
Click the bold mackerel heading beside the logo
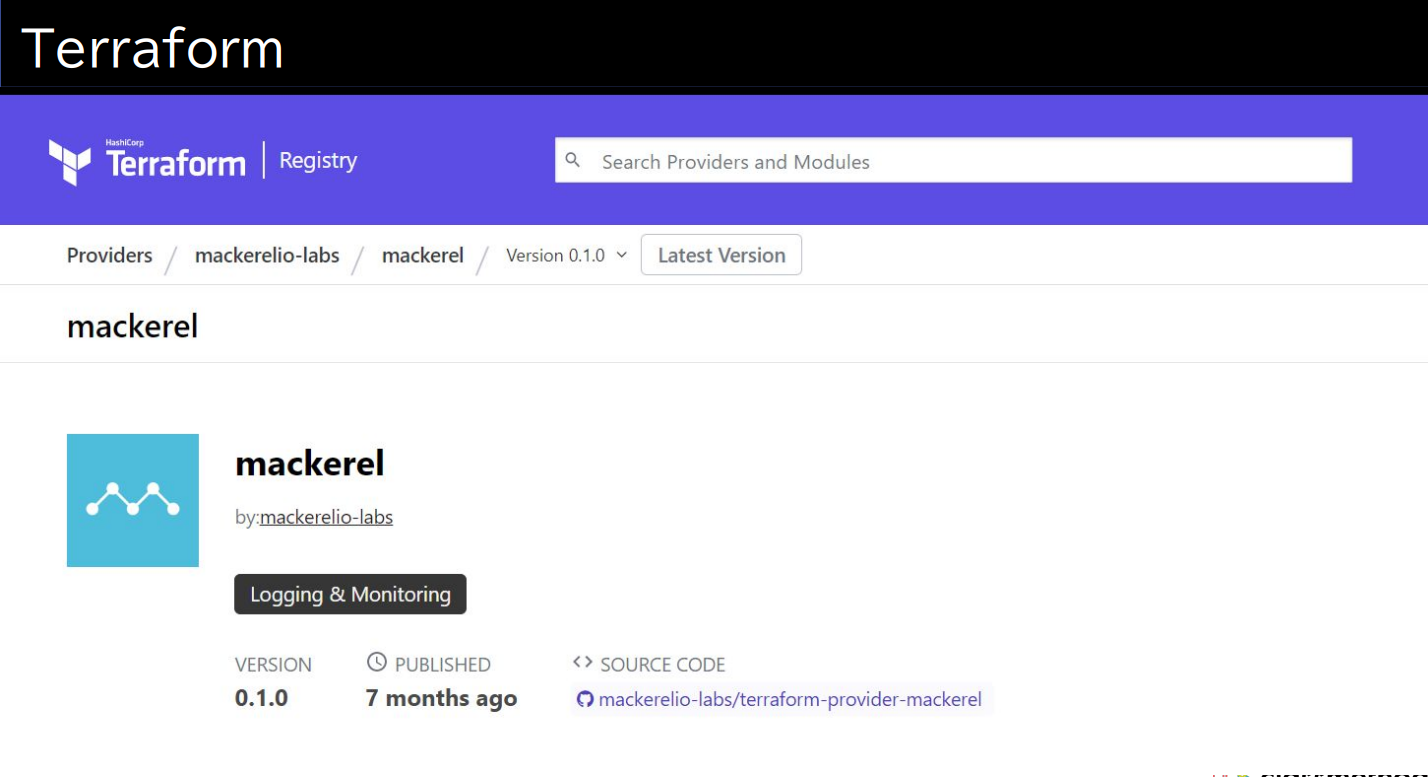310,463
